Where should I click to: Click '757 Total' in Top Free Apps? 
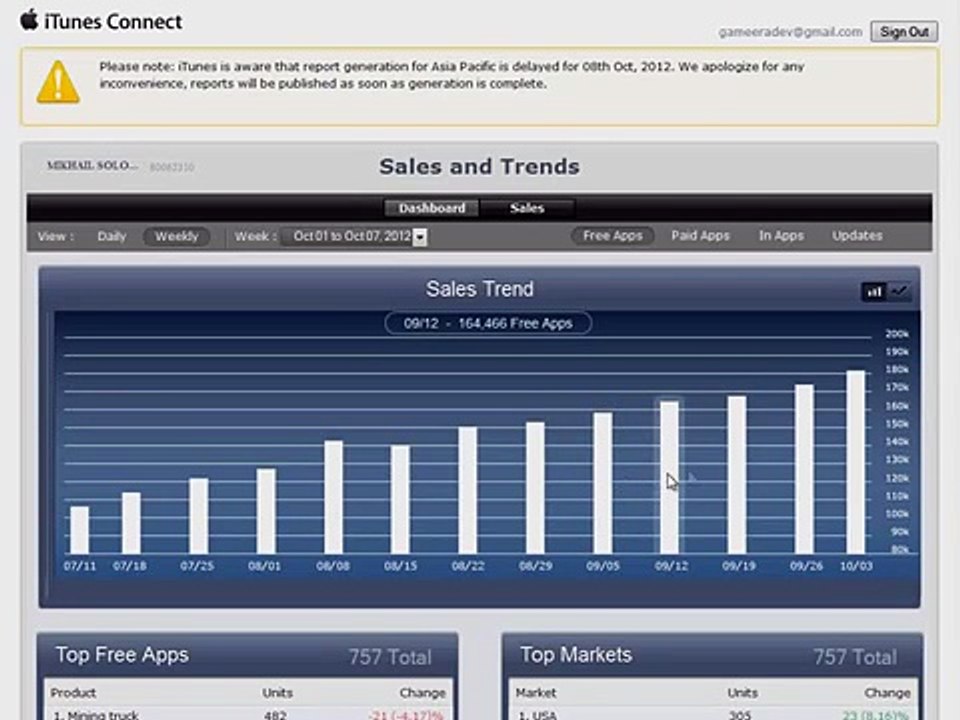[390, 657]
